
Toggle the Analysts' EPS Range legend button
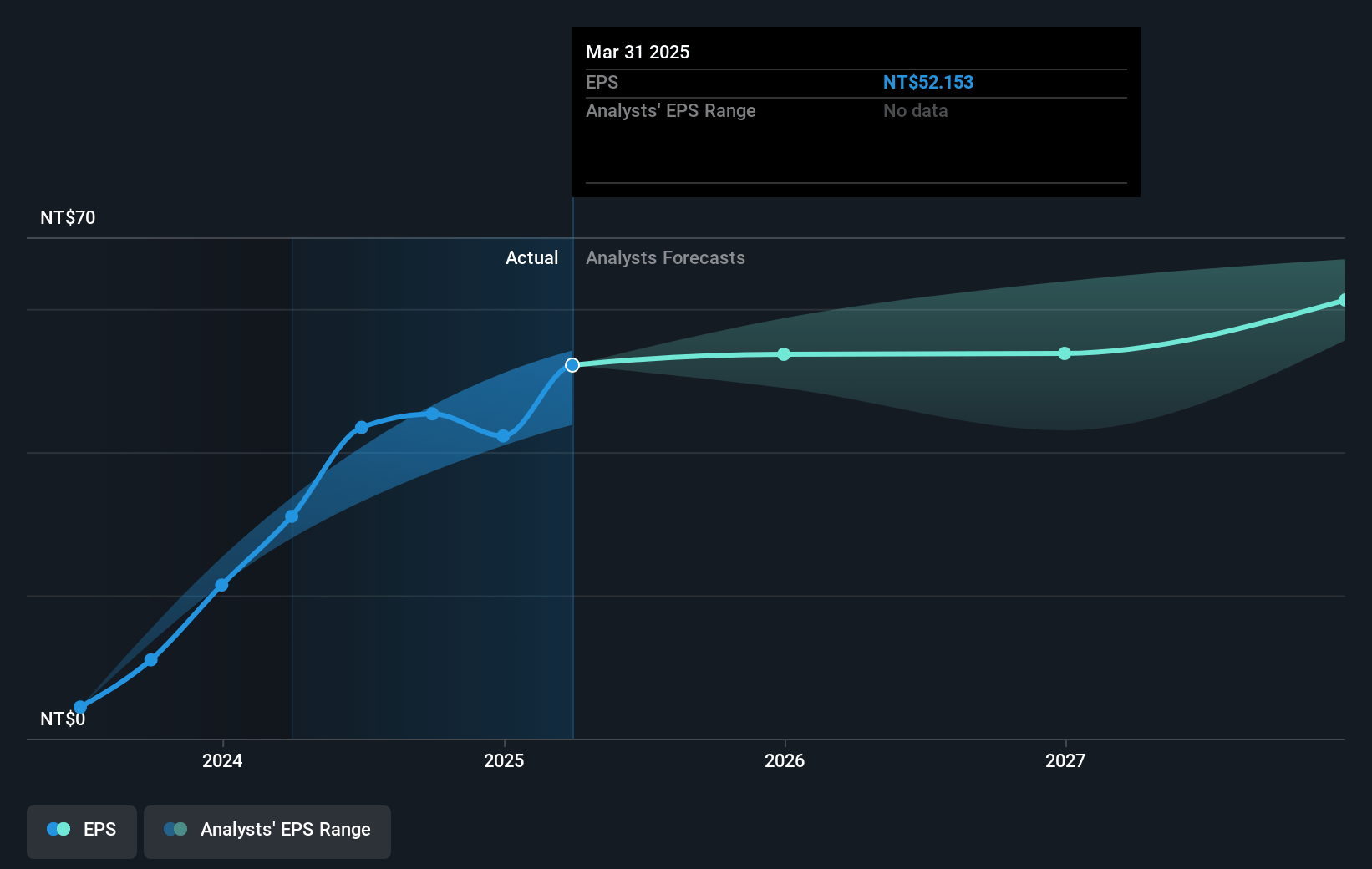[267, 831]
